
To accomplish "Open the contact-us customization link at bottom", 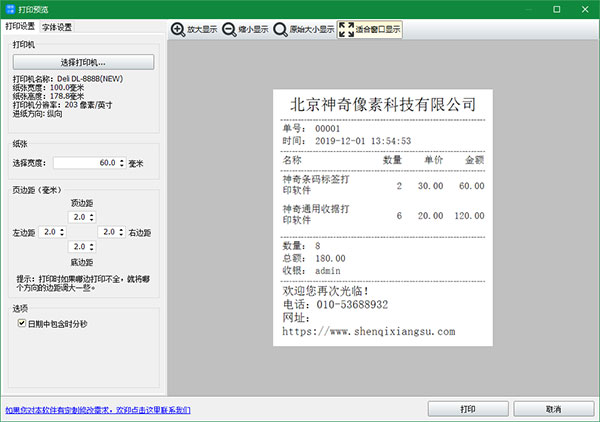I will coord(98,410).
